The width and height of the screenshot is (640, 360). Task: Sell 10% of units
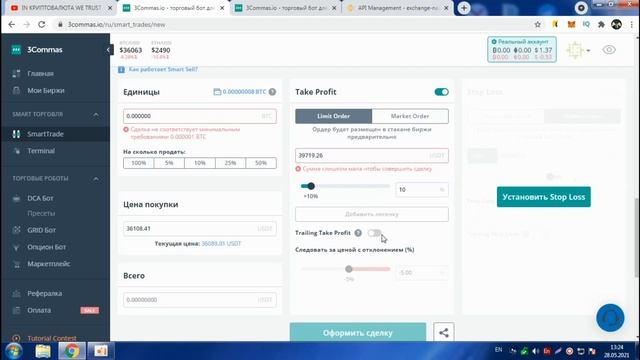200,163
